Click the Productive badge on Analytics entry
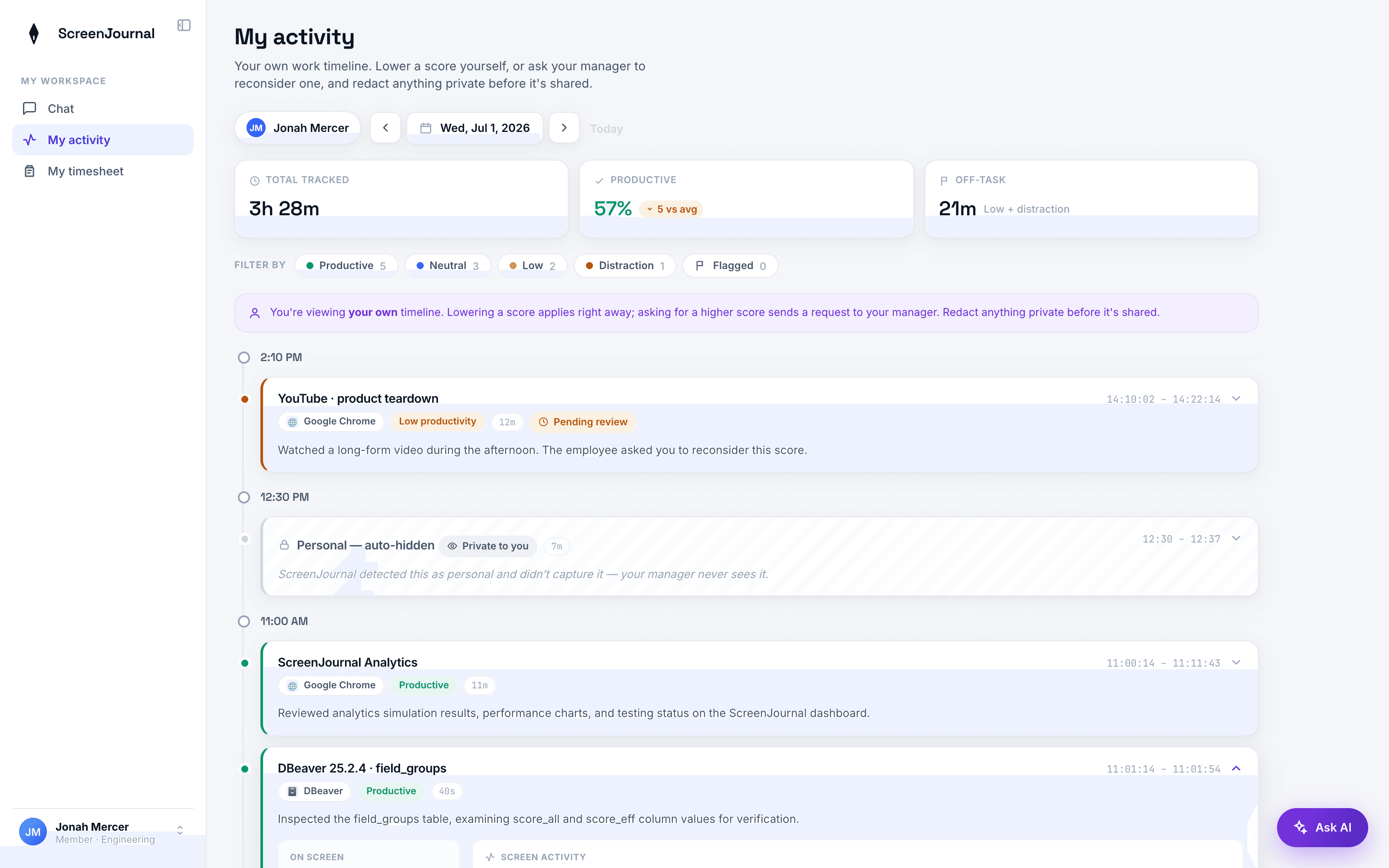Viewport: 1389px width, 868px height. point(424,685)
